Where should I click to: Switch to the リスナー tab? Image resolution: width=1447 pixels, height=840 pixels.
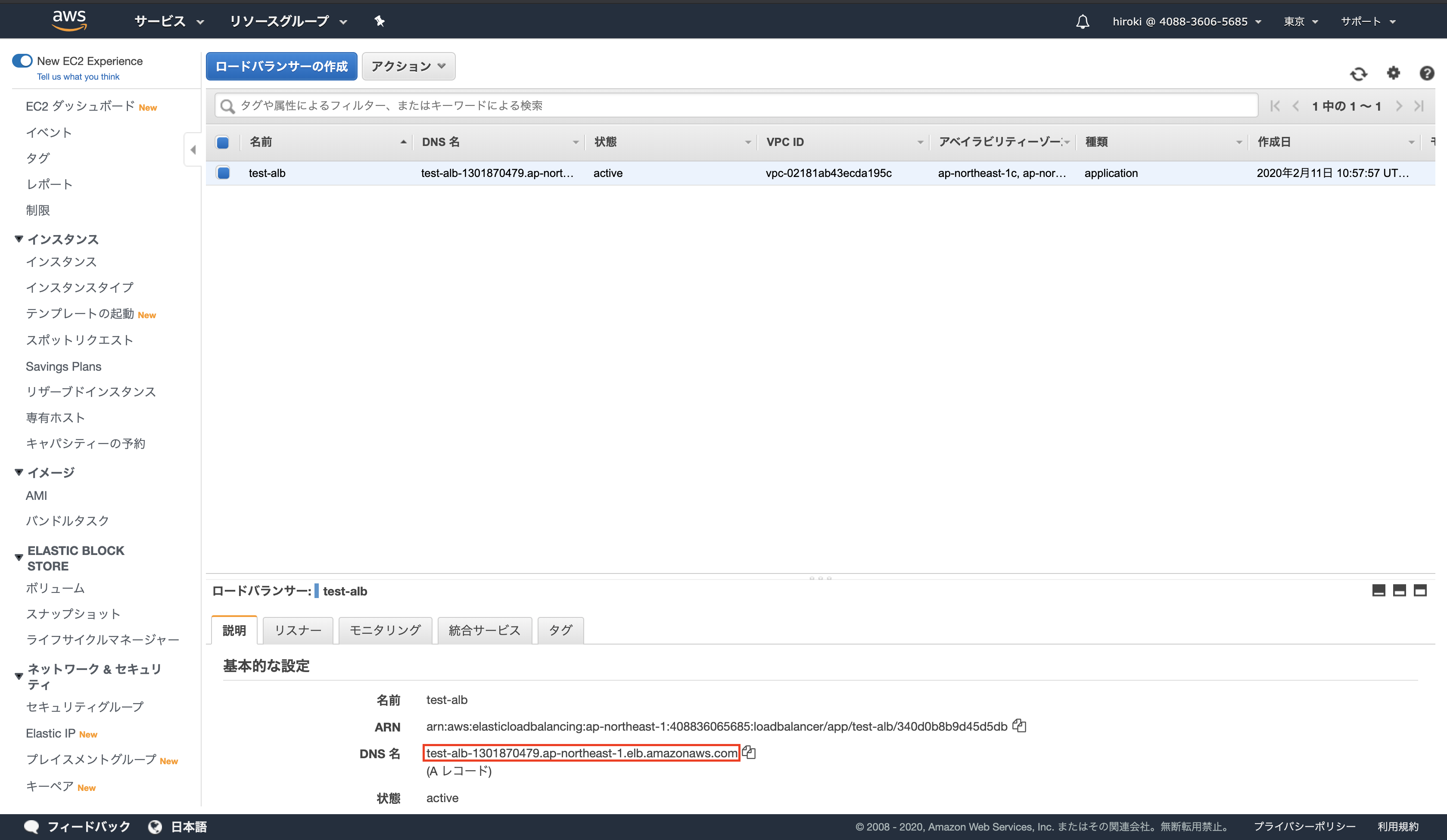[297, 630]
